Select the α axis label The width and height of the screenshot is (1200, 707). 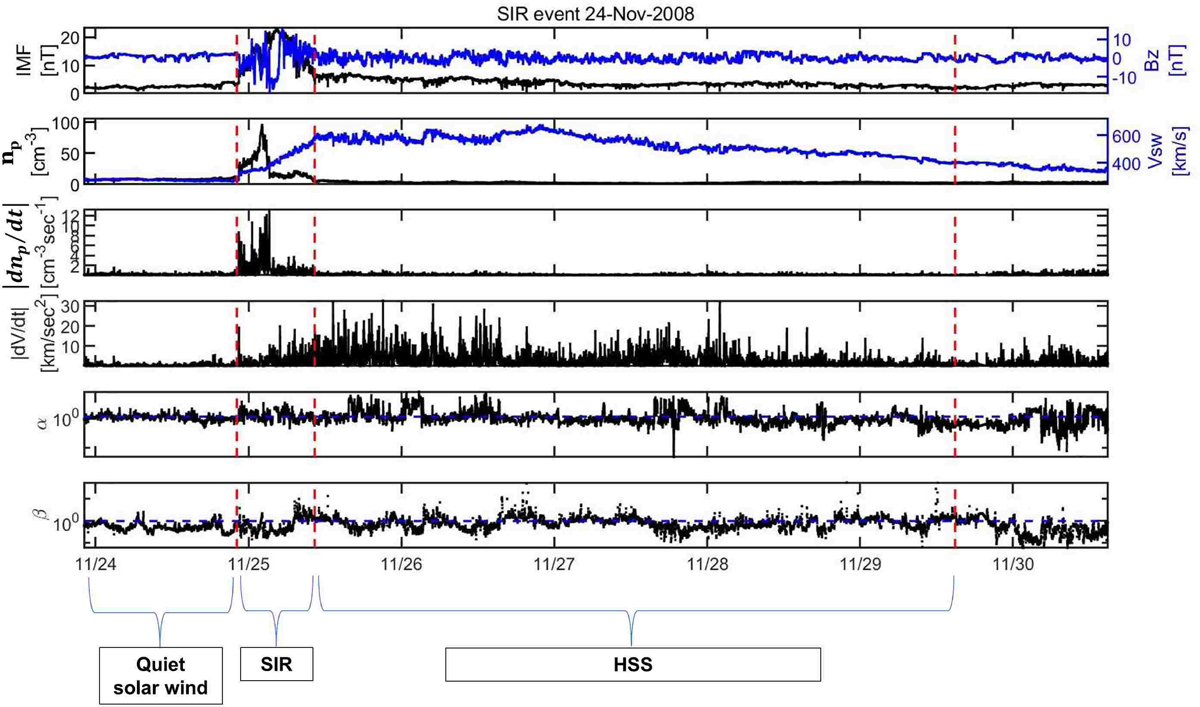(x=42, y=424)
